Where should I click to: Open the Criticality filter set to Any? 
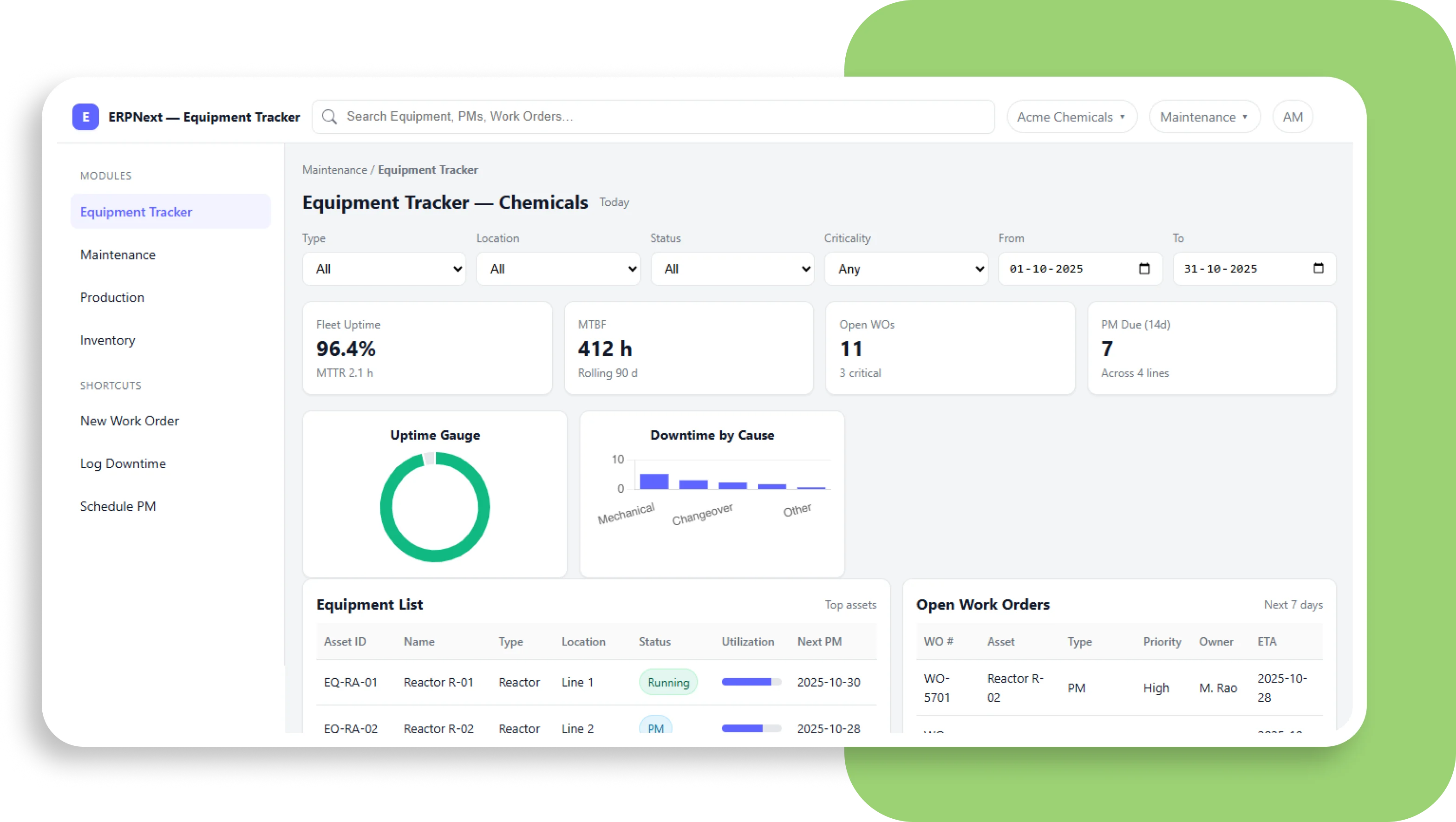pyautogui.click(x=907, y=268)
